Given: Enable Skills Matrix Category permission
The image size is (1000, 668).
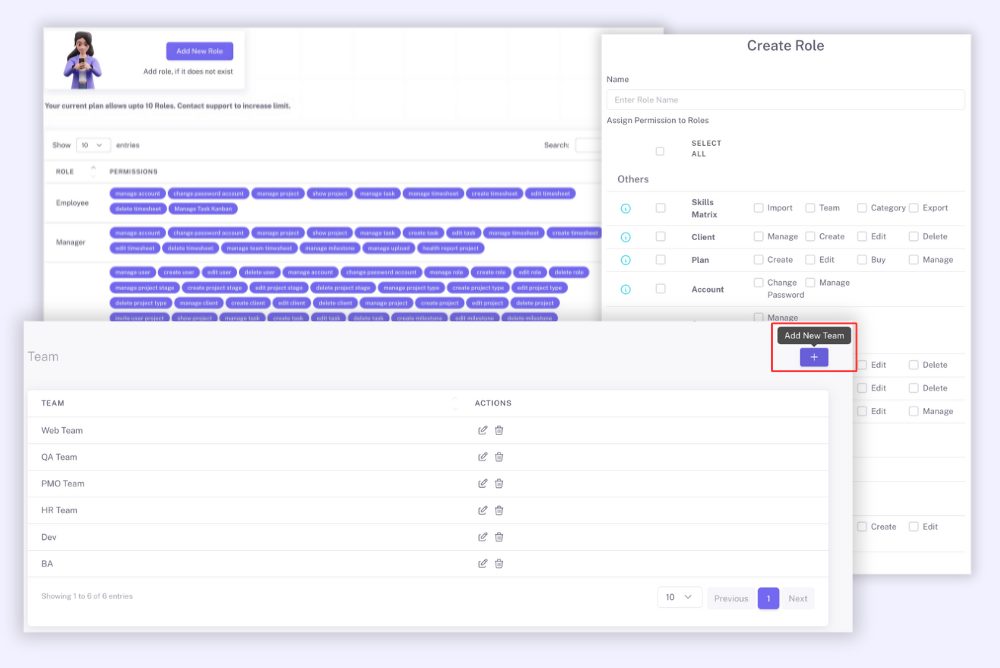Looking at the screenshot, I should pyautogui.click(x=862, y=208).
